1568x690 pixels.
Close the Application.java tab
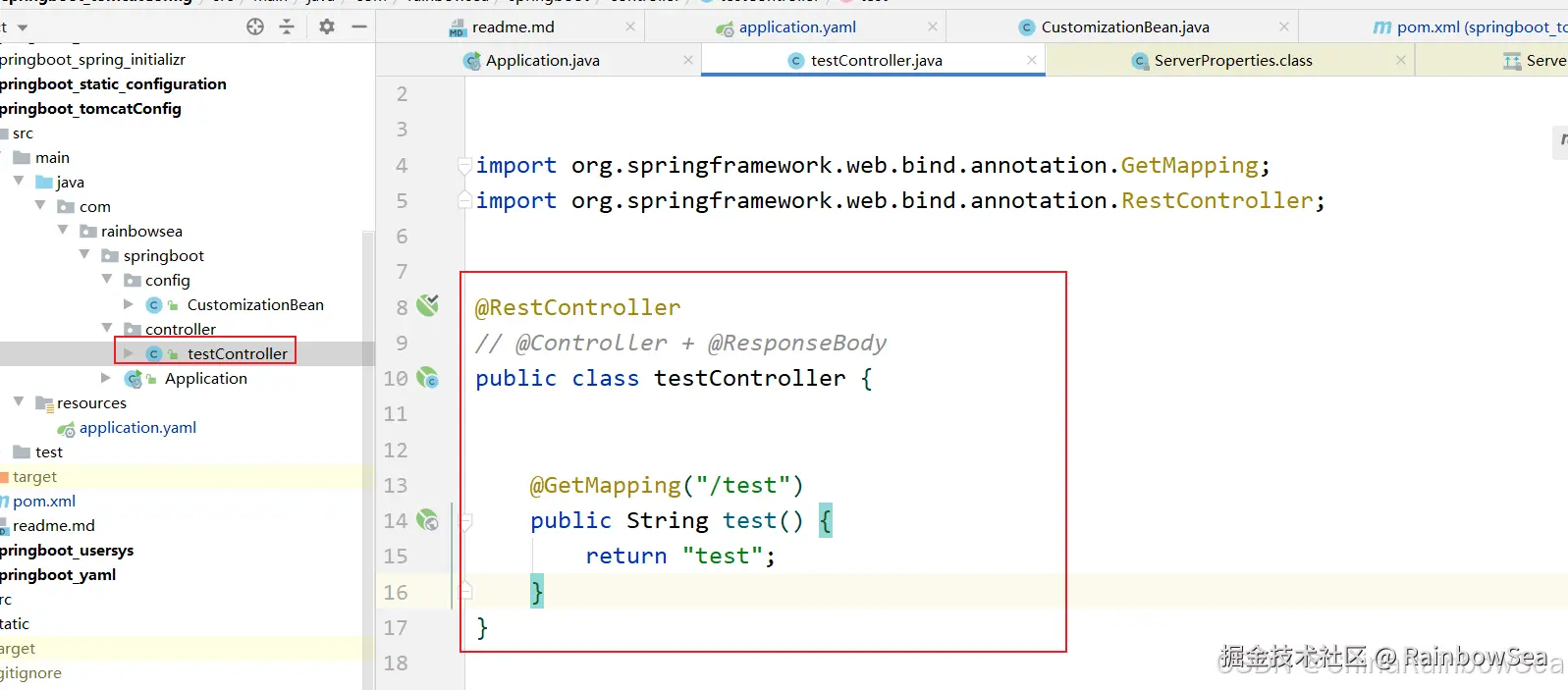[688, 61]
